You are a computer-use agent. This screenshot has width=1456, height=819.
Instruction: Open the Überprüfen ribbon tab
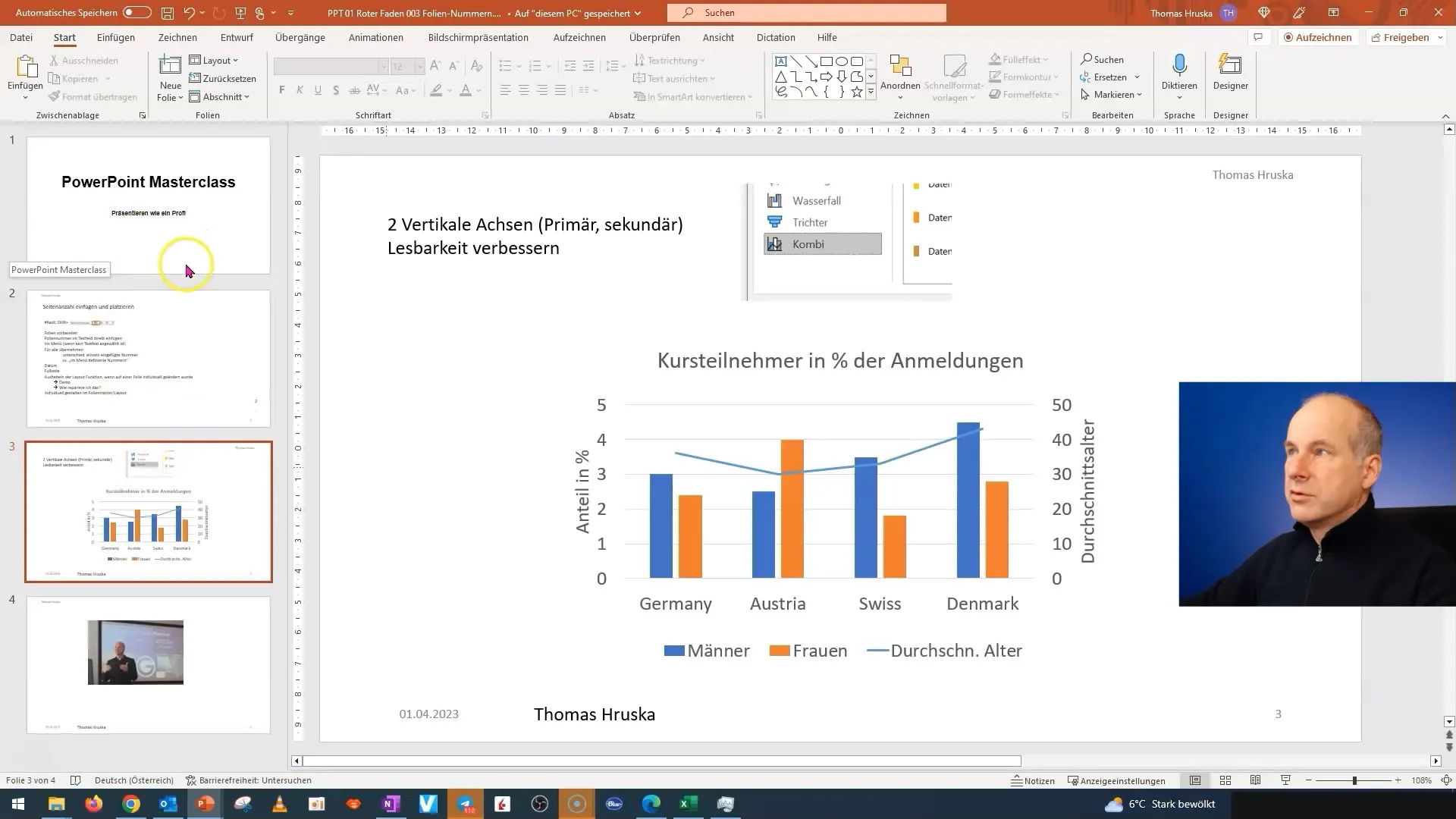654,37
